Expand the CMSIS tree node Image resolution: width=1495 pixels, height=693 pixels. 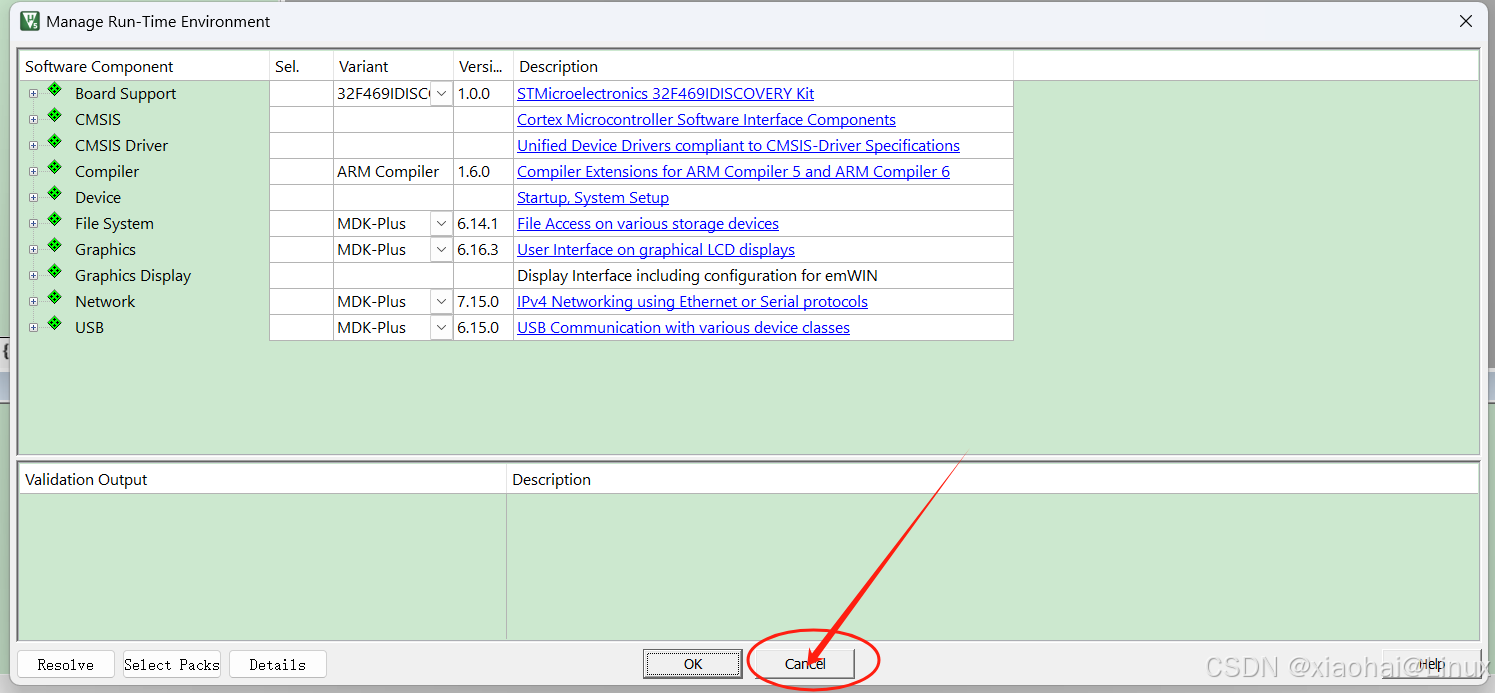[x=33, y=120]
